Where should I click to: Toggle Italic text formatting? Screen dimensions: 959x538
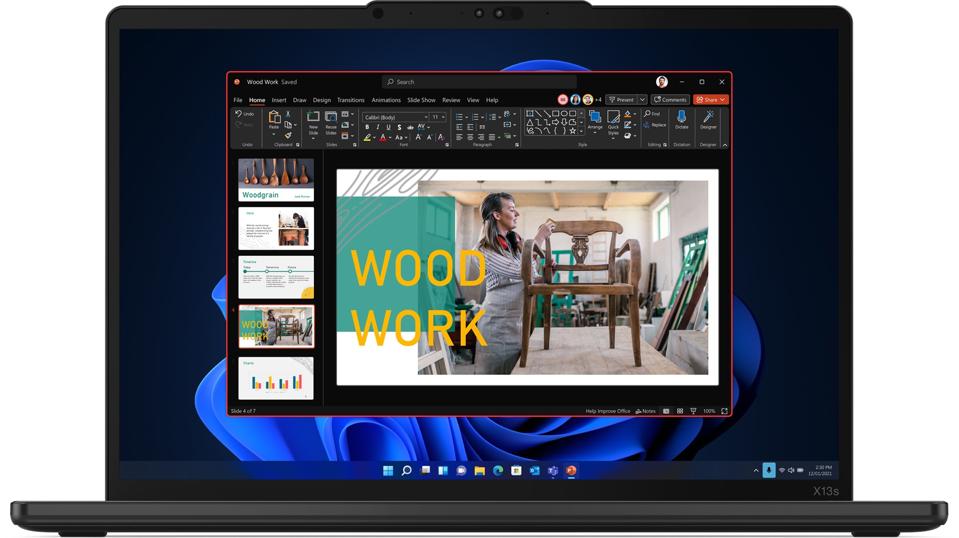coord(378,127)
